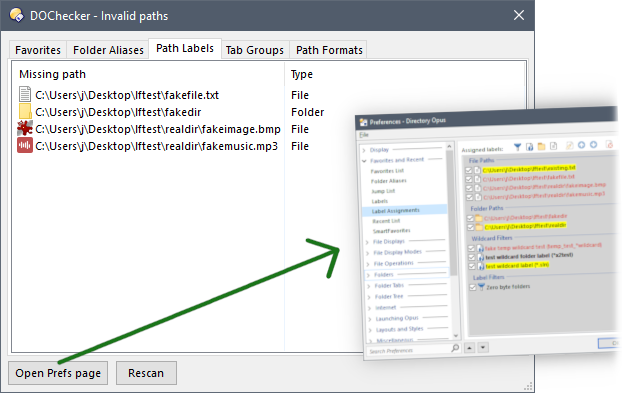Toggle the test wildcard folder label checkbox
The width and height of the screenshot is (622, 393).
(472, 258)
